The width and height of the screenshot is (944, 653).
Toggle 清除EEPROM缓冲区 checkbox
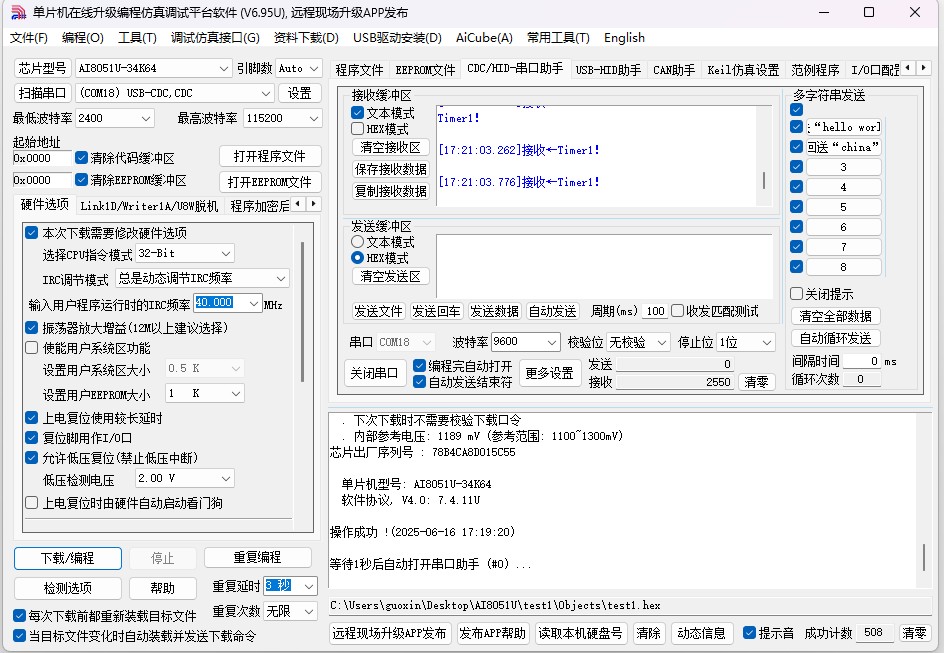point(81,179)
